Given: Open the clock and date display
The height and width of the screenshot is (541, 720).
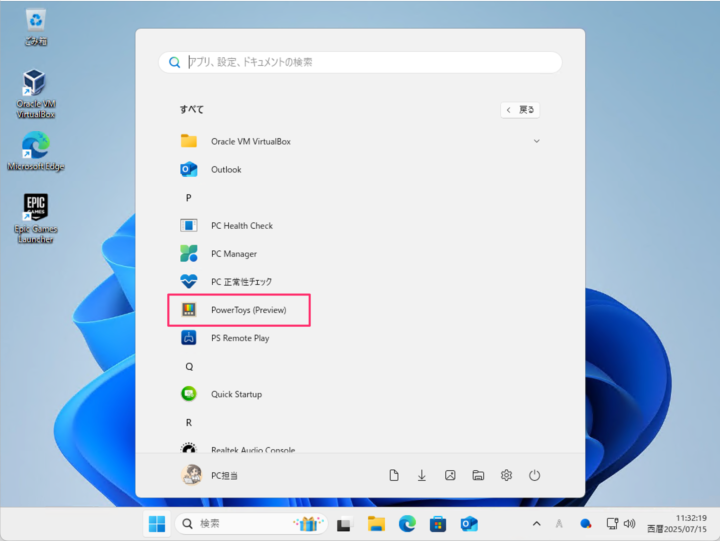Looking at the screenshot, I should pyautogui.click(x=677, y=524).
